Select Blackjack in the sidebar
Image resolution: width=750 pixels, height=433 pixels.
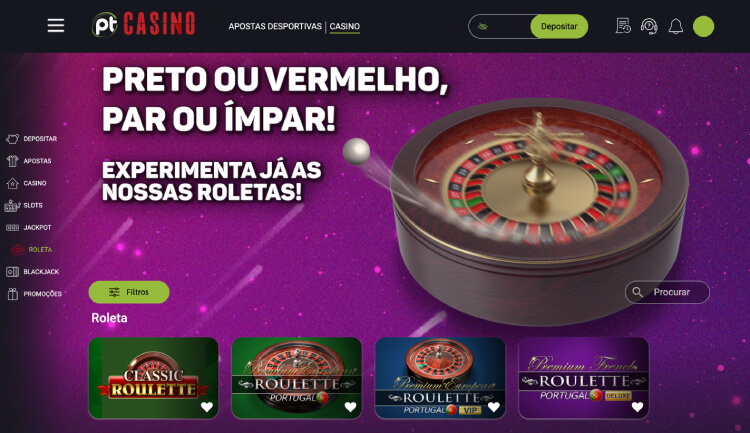tap(33, 272)
